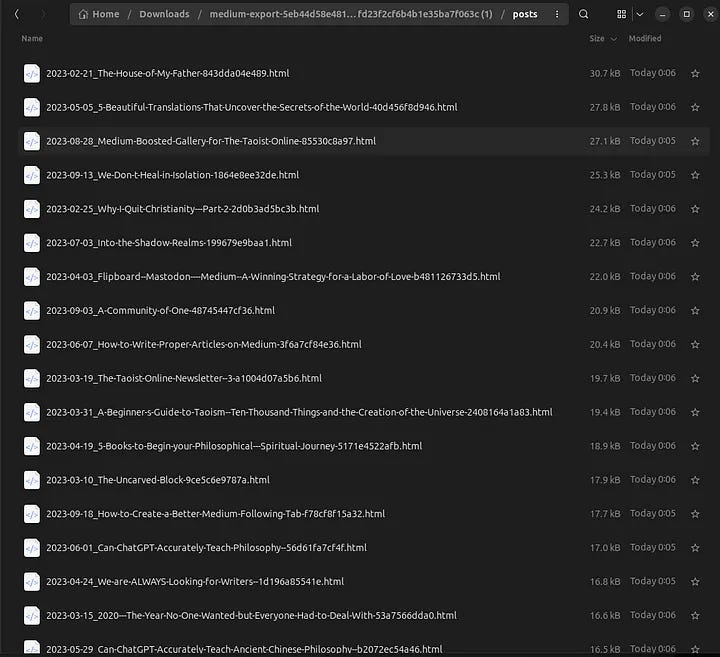Click the Home breadcrumb
The image size is (720, 657).
pos(99,14)
